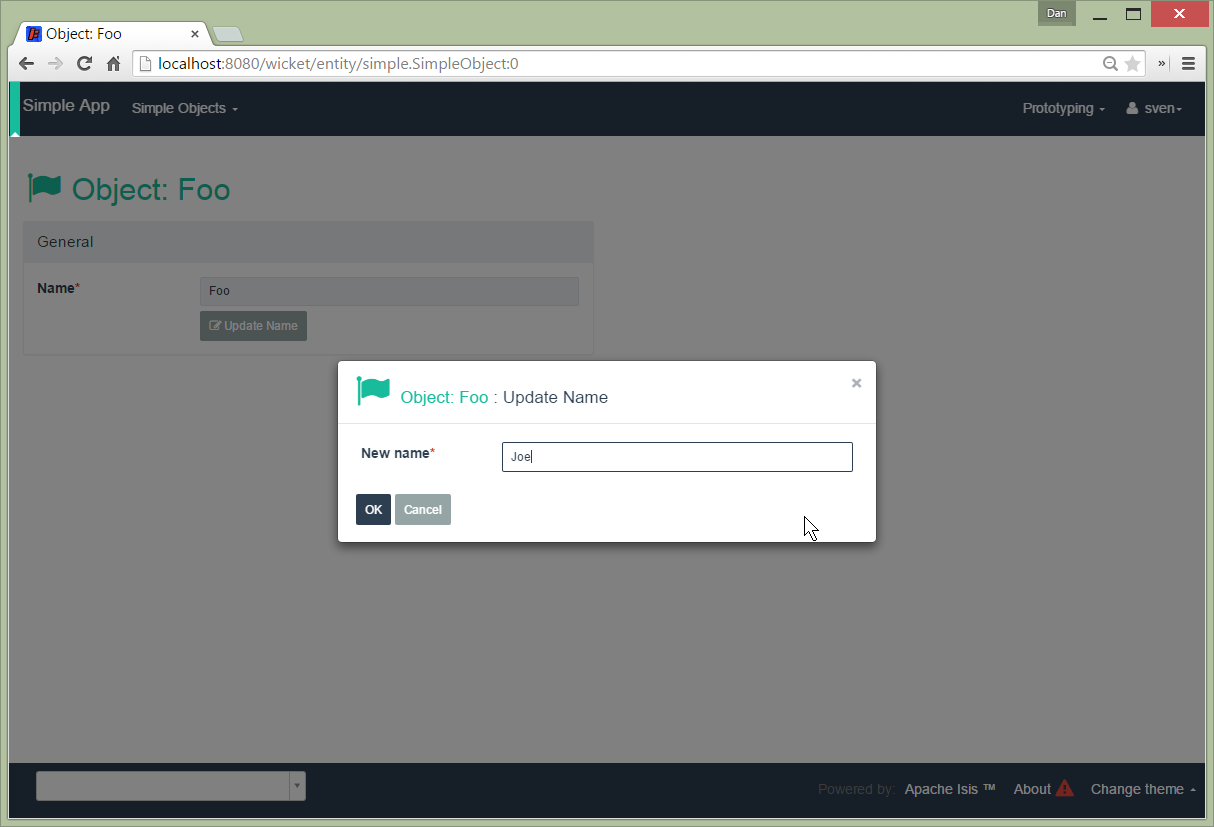
Task: Click into the New name text field
Action: point(677,457)
